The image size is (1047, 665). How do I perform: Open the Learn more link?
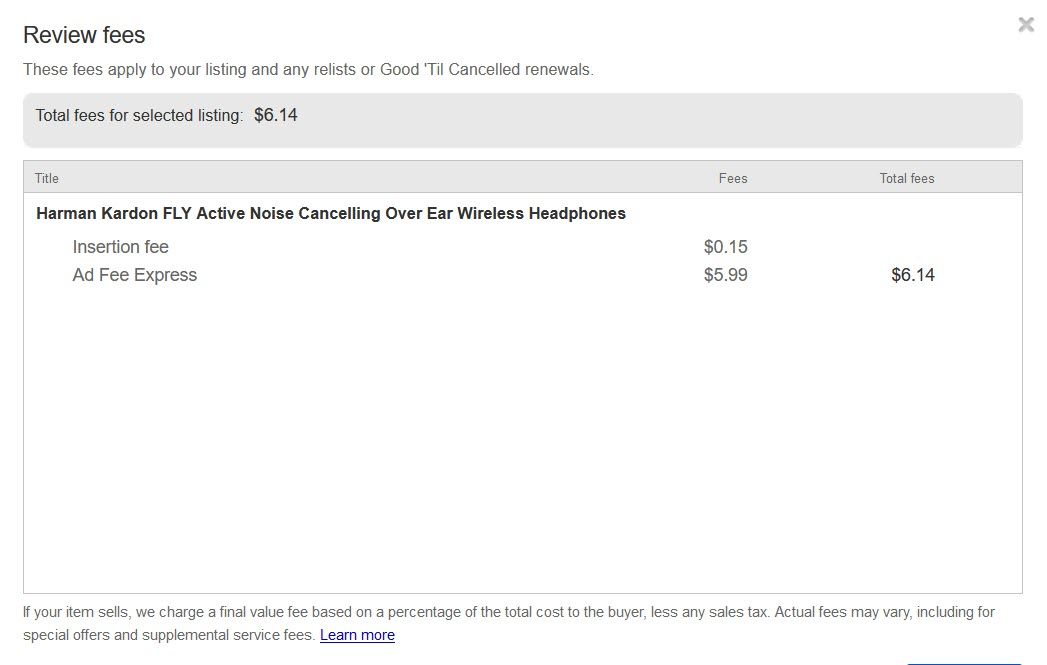pos(357,635)
